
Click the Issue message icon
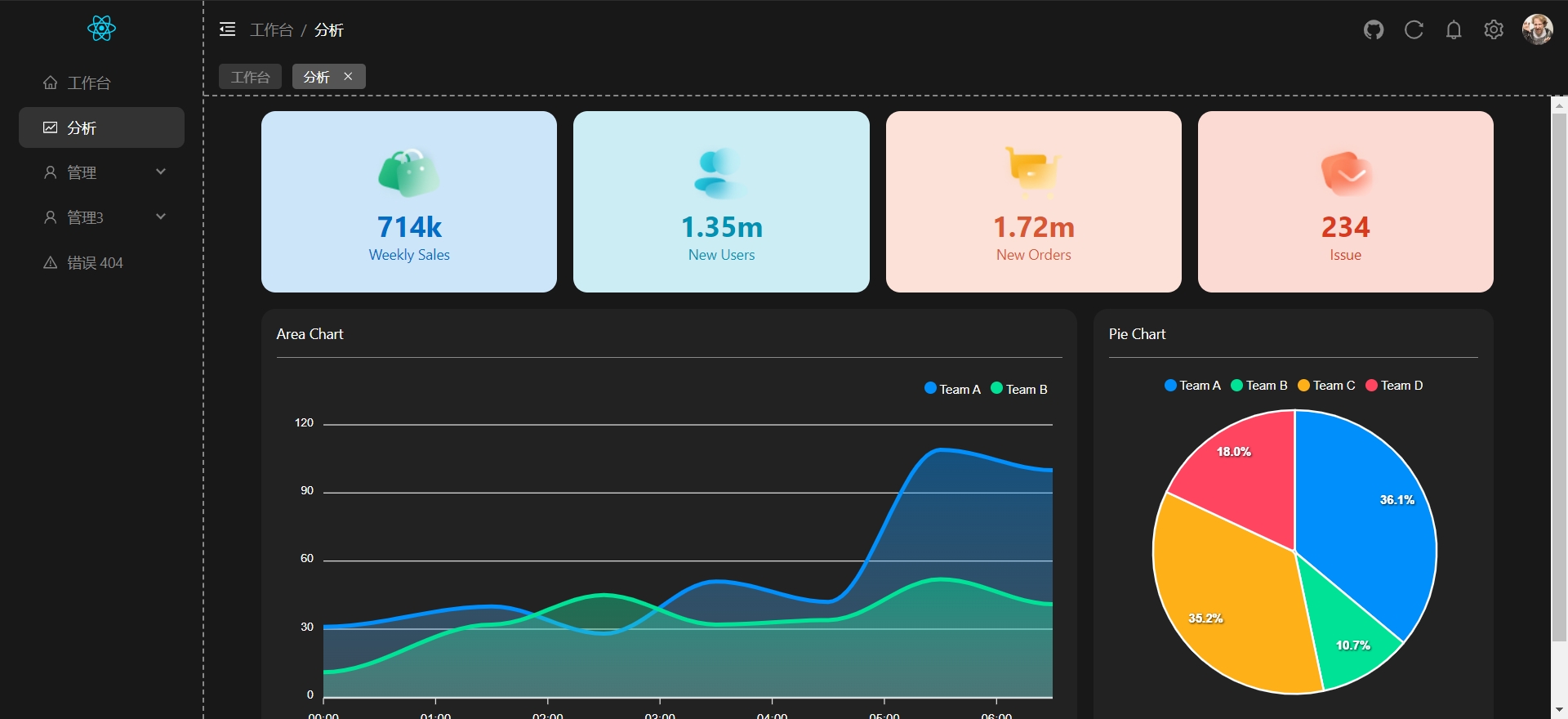pos(1346,173)
